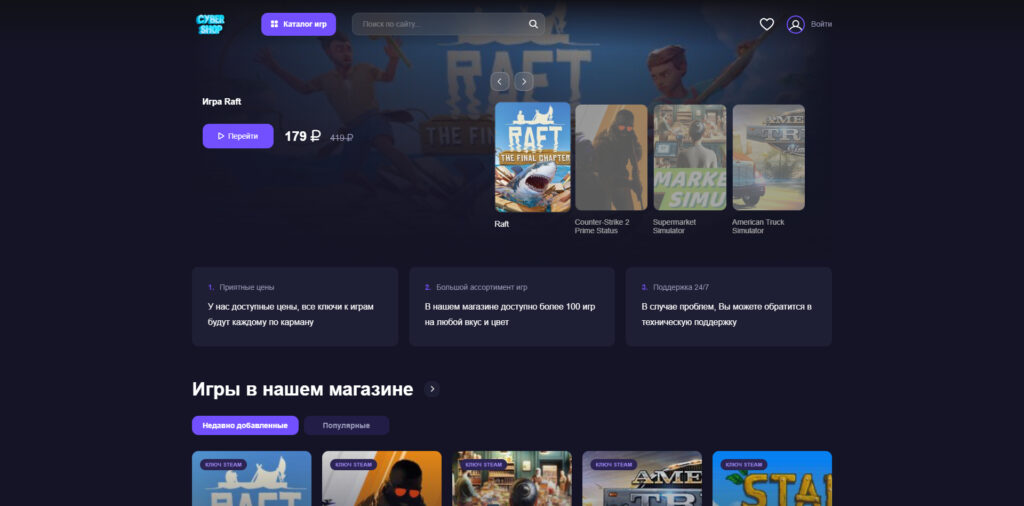Click the Войти login link
Screen dimensions: 1024x506
tap(821, 24)
